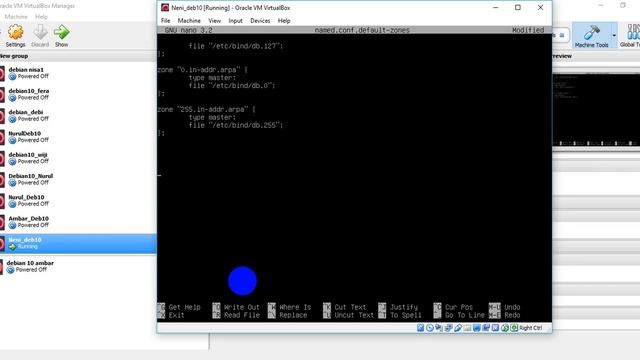This screenshot has width=640, height=360.
Task: Click the file "/etc/bind/db.127" line in terminal
Action: pyautogui.click(x=236, y=46)
